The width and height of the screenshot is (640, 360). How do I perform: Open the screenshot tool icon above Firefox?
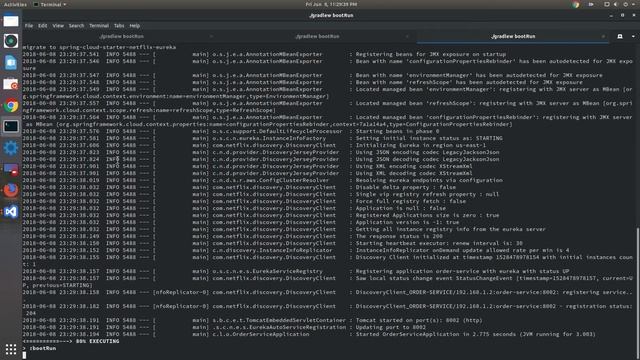click(11, 169)
